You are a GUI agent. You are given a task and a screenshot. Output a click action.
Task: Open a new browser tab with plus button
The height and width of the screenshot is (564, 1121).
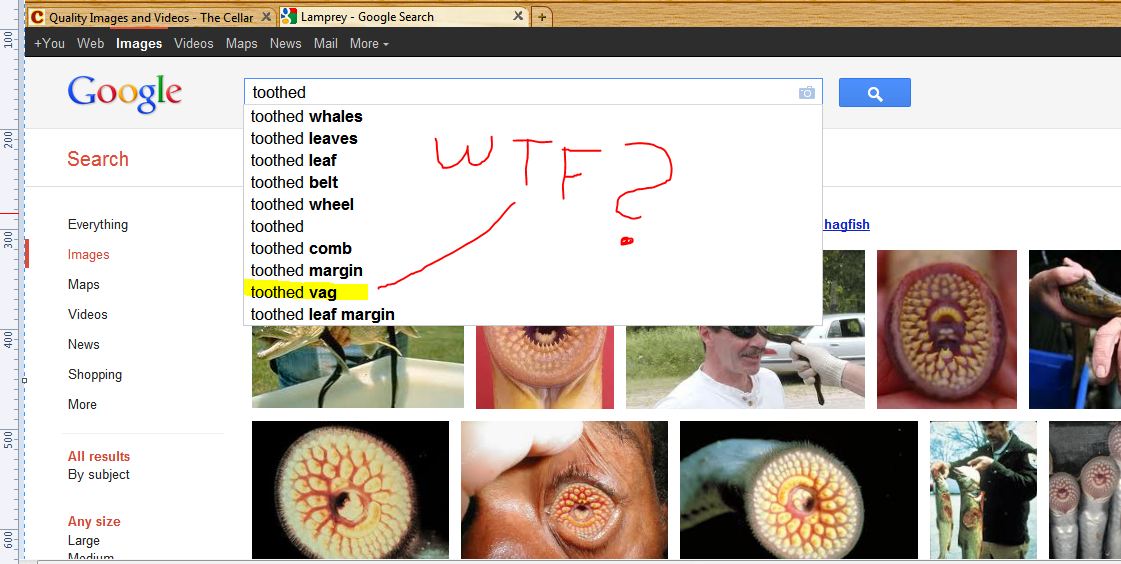tap(542, 17)
